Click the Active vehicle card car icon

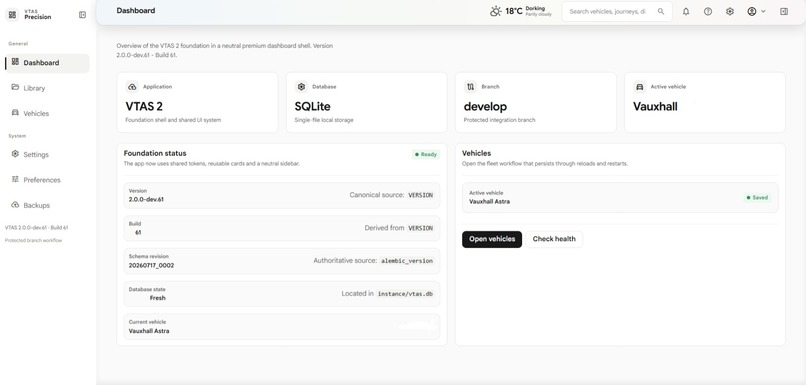coord(639,87)
